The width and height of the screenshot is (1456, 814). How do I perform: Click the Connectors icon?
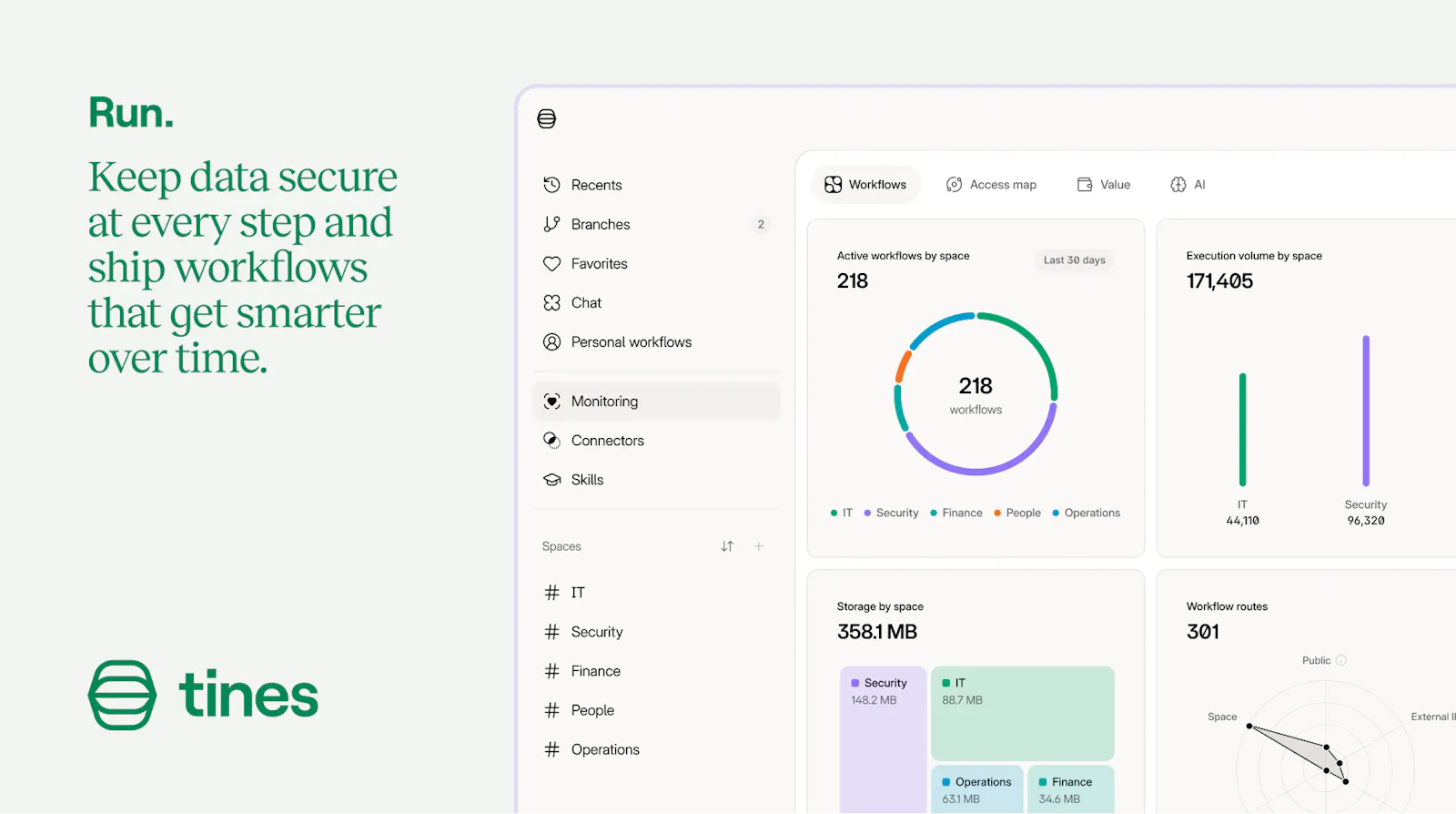(551, 440)
